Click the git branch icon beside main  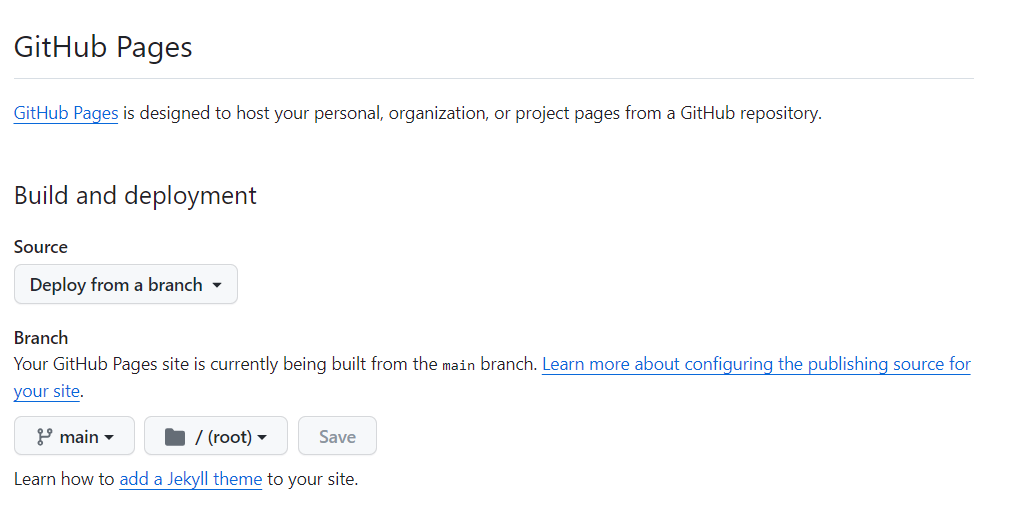[44, 436]
